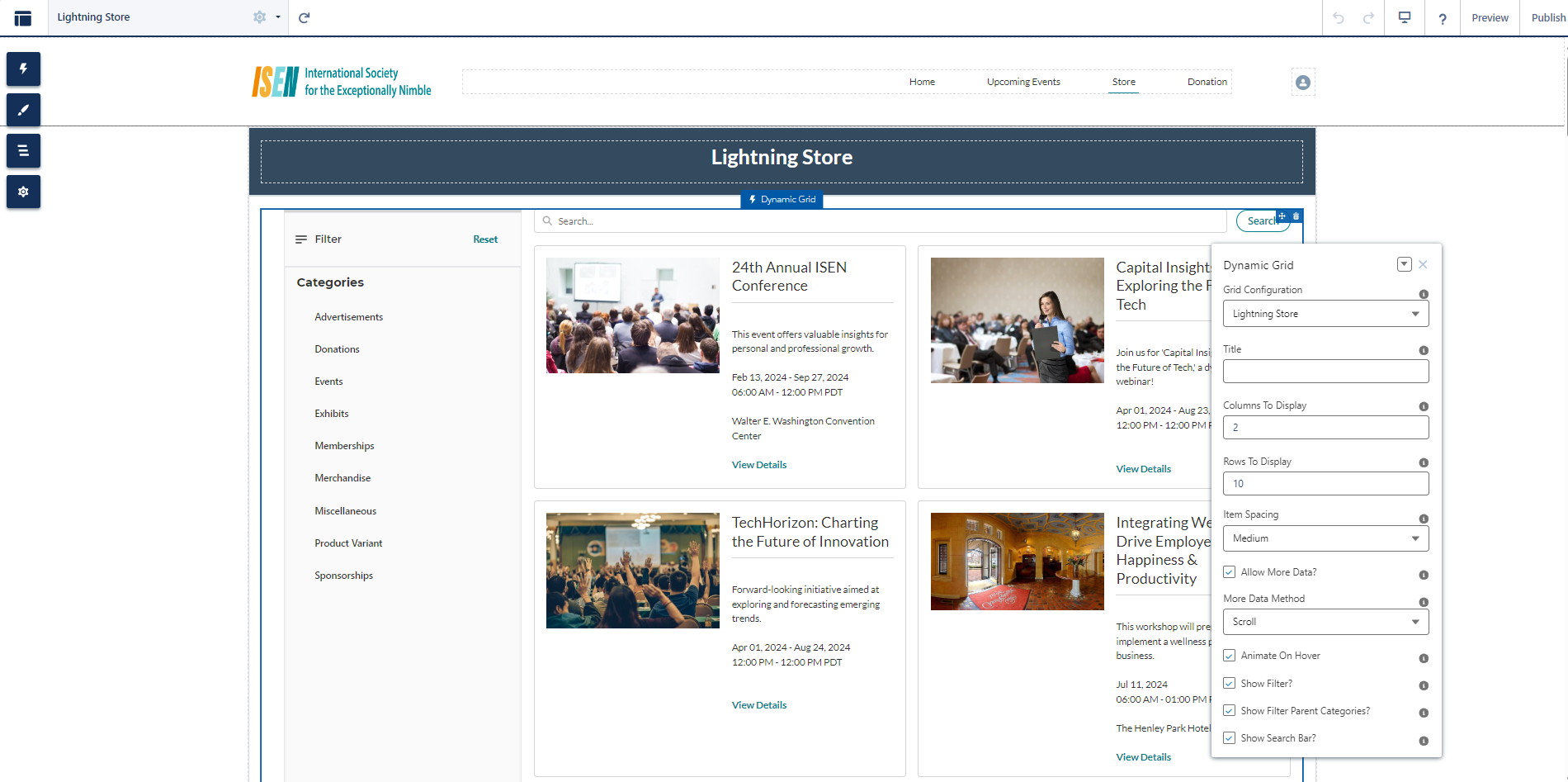Click the Columns To Display input field
Viewport: 1568px width, 782px height.
(1325, 428)
